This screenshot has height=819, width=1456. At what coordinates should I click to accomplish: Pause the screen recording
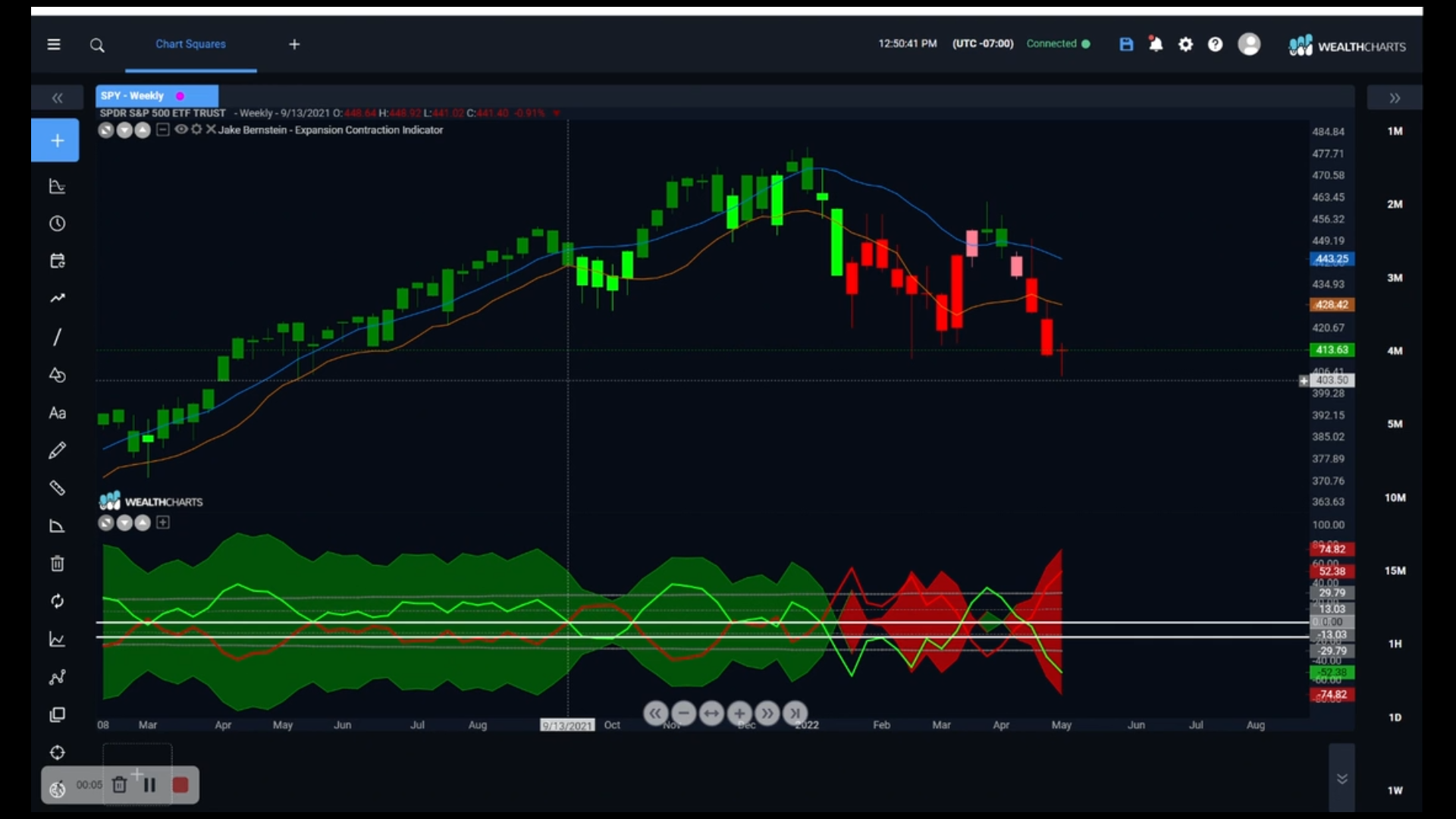click(x=149, y=786)
